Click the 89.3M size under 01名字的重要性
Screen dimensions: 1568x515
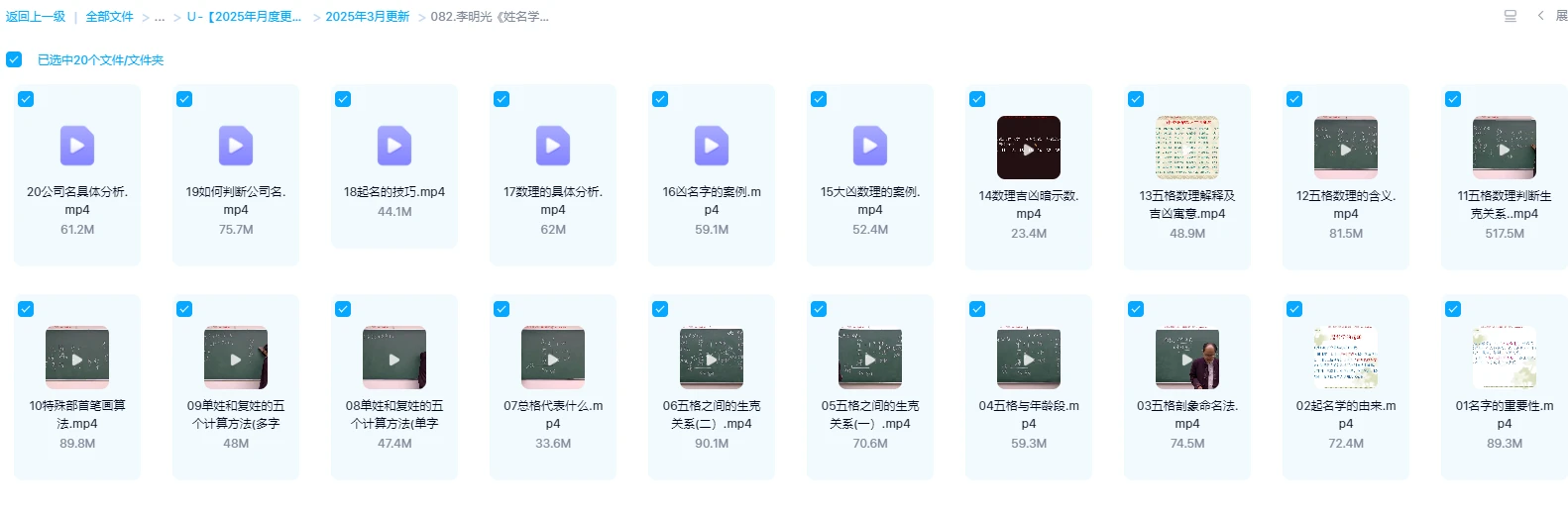point(1505,444)
